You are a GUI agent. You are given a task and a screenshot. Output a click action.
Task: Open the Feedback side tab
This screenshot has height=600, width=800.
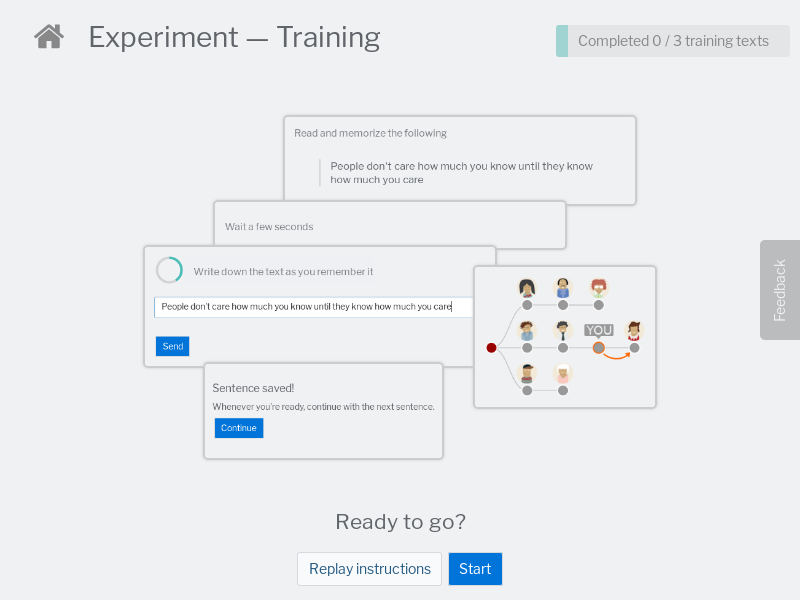[780, 290]
